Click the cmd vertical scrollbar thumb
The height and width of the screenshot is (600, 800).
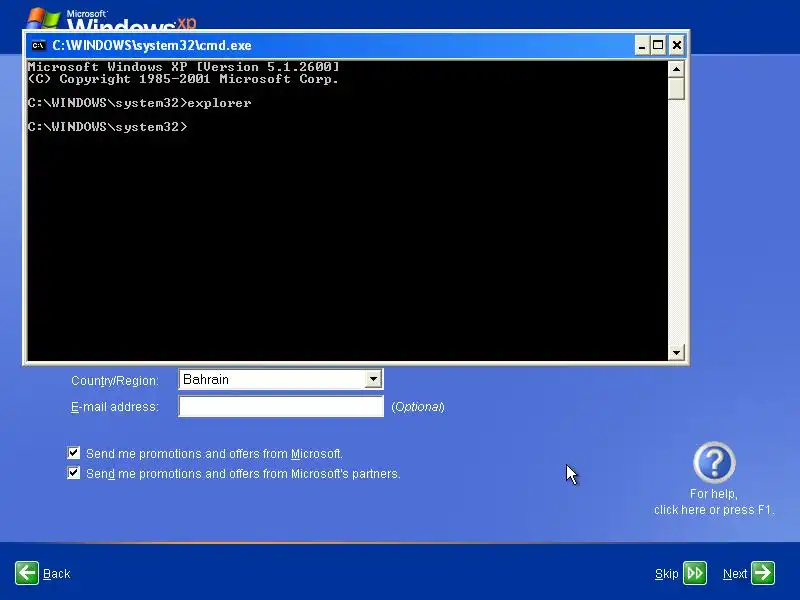(x=676, y=89)
